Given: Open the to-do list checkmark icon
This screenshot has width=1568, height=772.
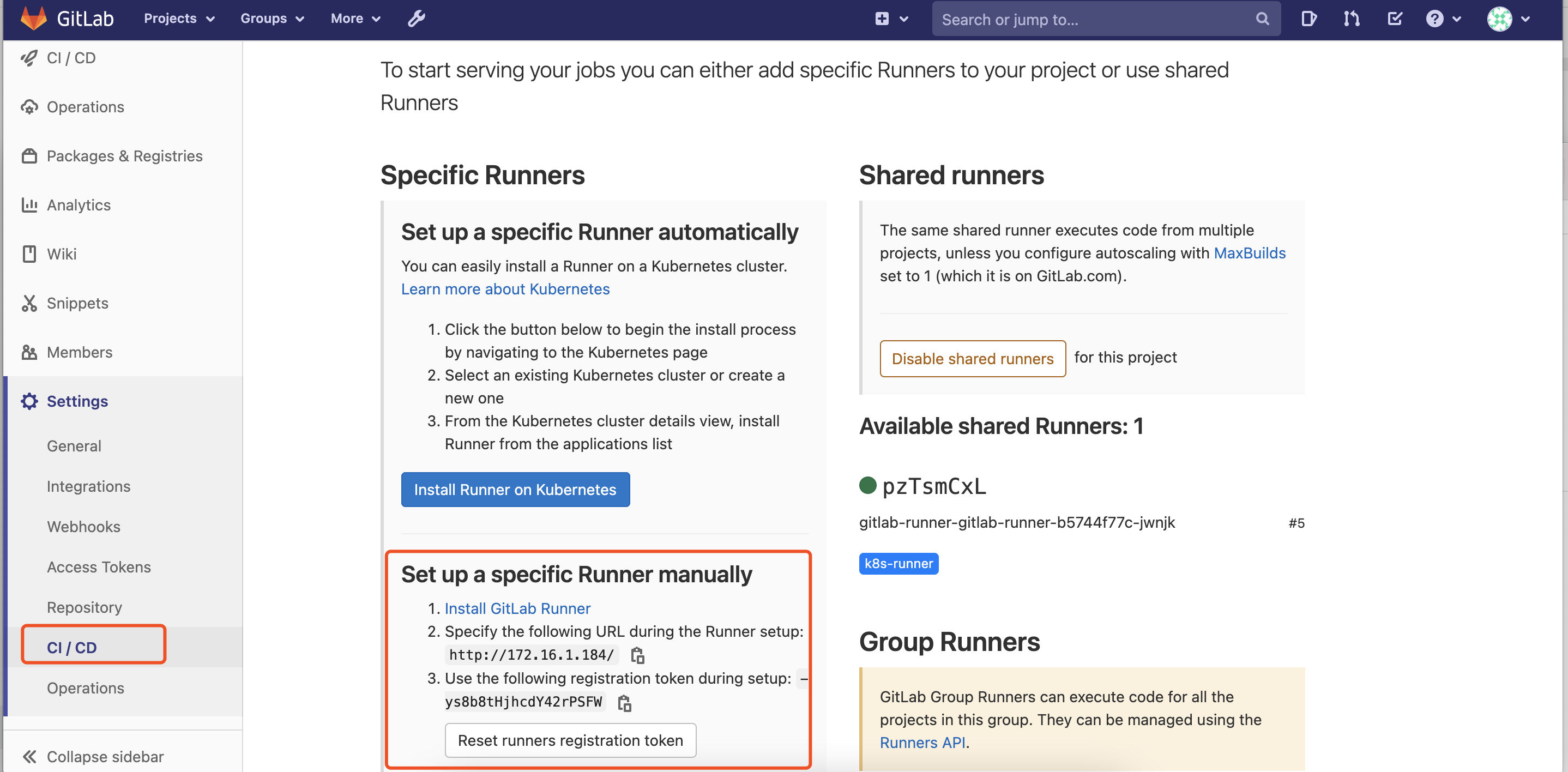Looking at the screenshot, I should [1395, 19].
